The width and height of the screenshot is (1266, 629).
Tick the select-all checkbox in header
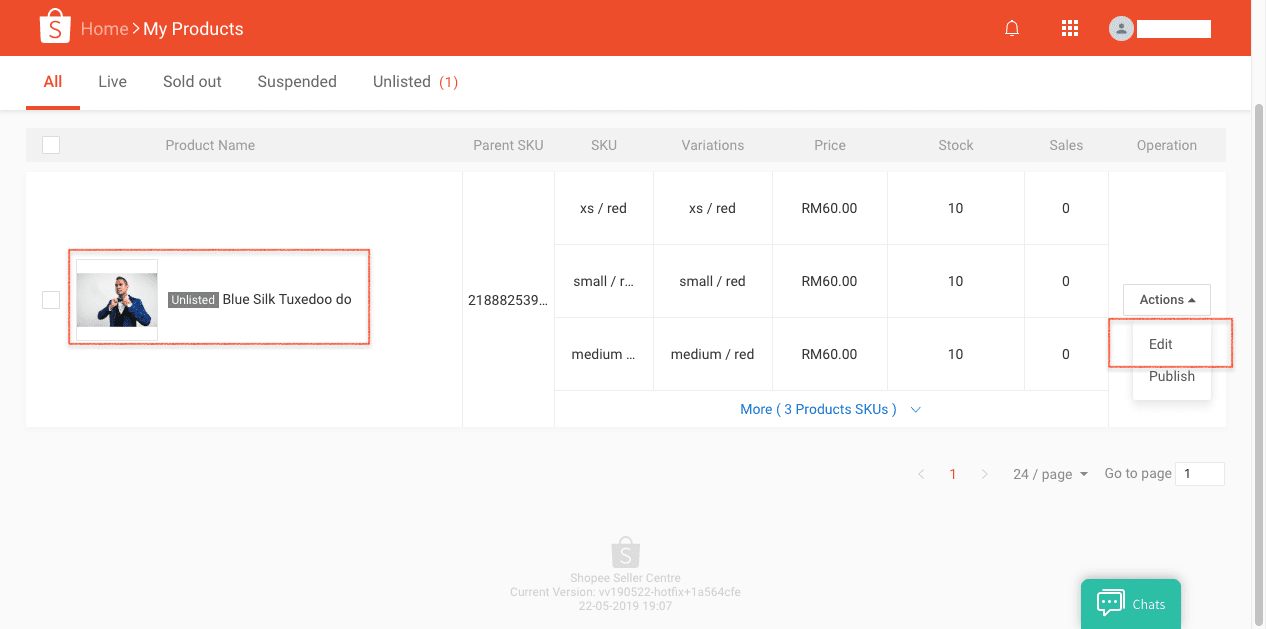coord(51,145)
